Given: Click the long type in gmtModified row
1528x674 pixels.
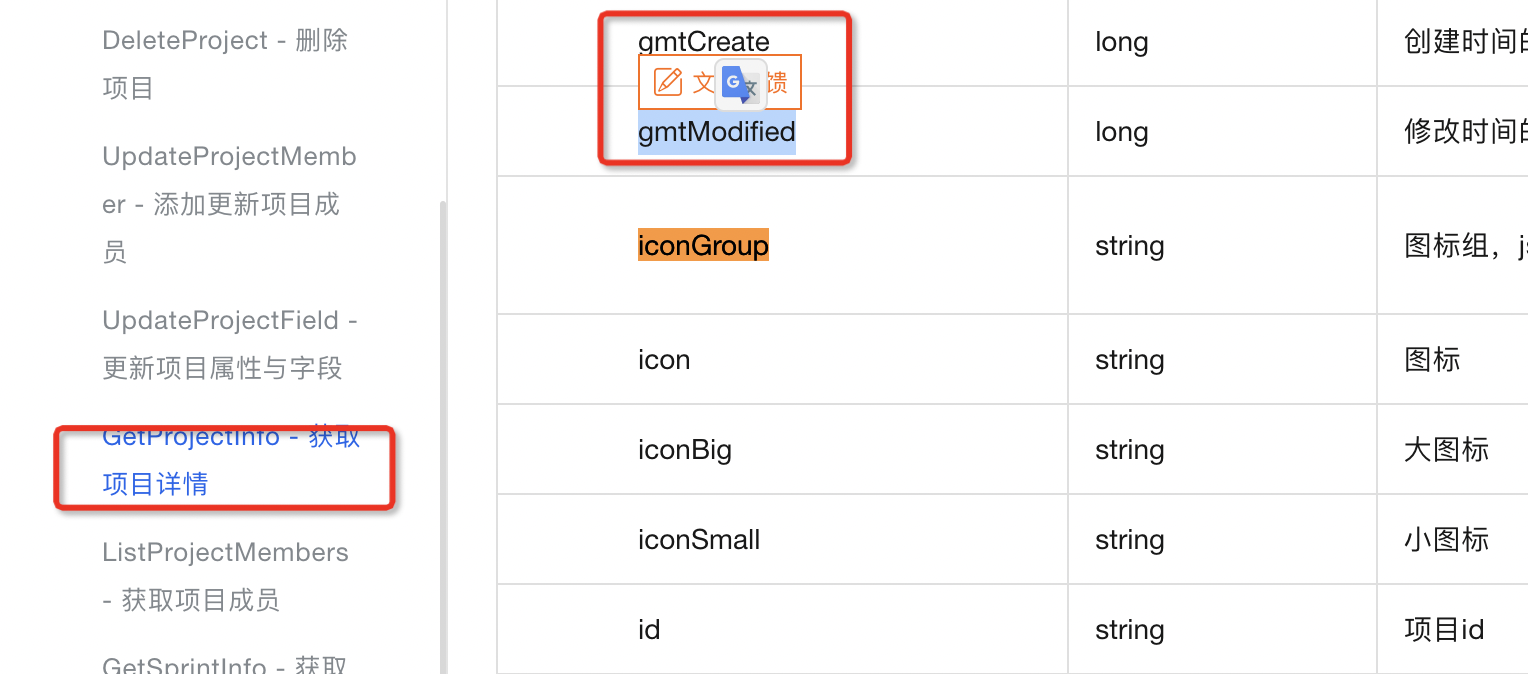Looking at the screenshot, I should [1122, 133].
